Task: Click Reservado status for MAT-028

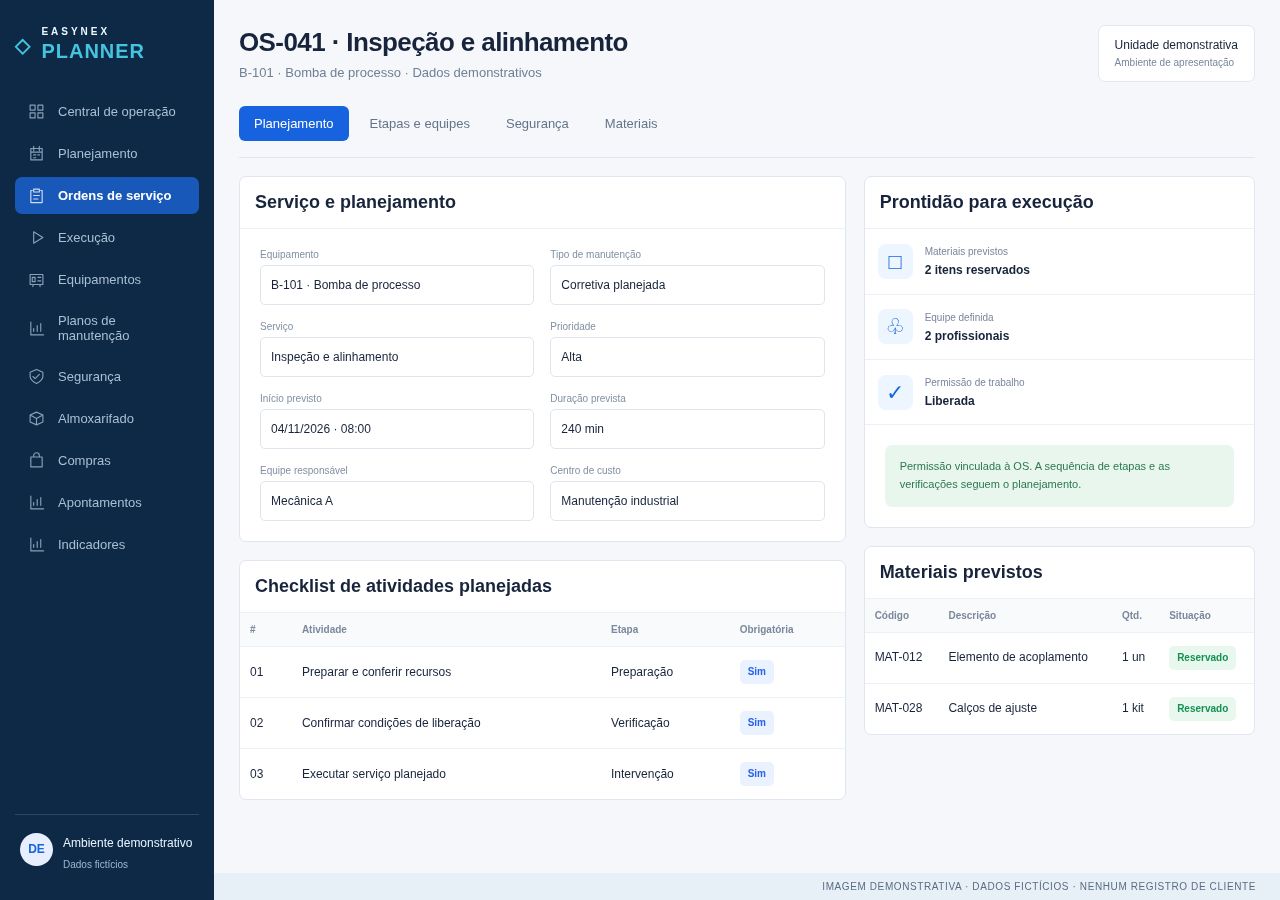Action: point(1202,709)
